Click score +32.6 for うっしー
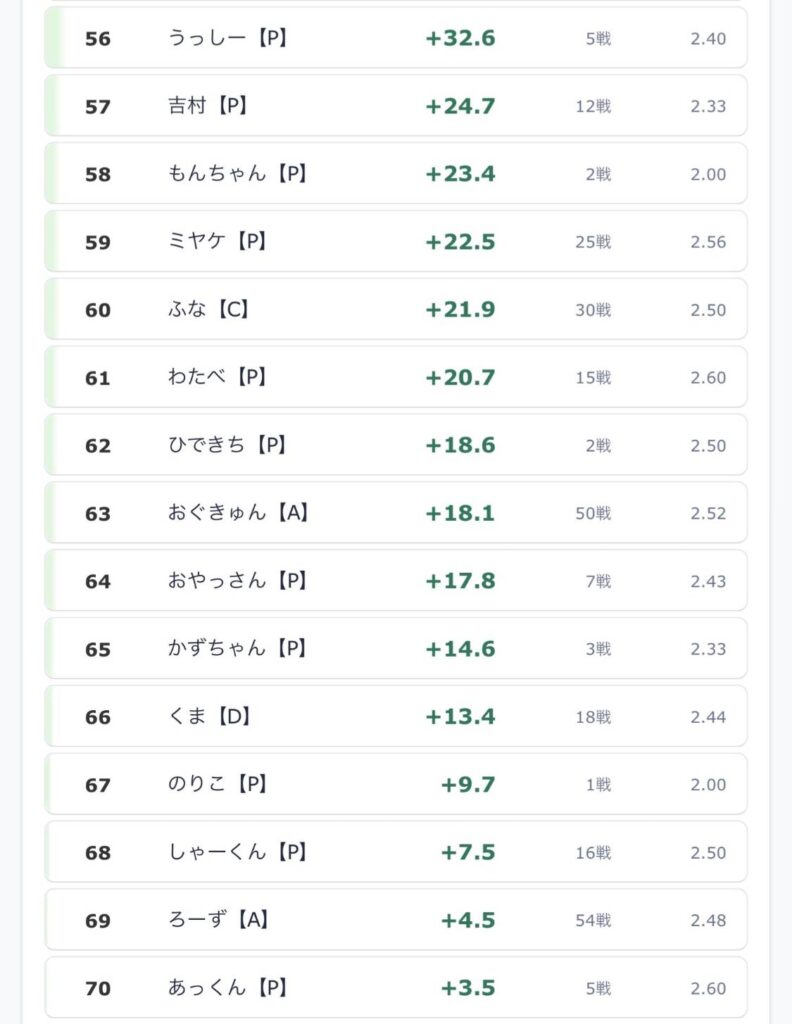Screen dimensions: 792x1024 pos(460,38)
